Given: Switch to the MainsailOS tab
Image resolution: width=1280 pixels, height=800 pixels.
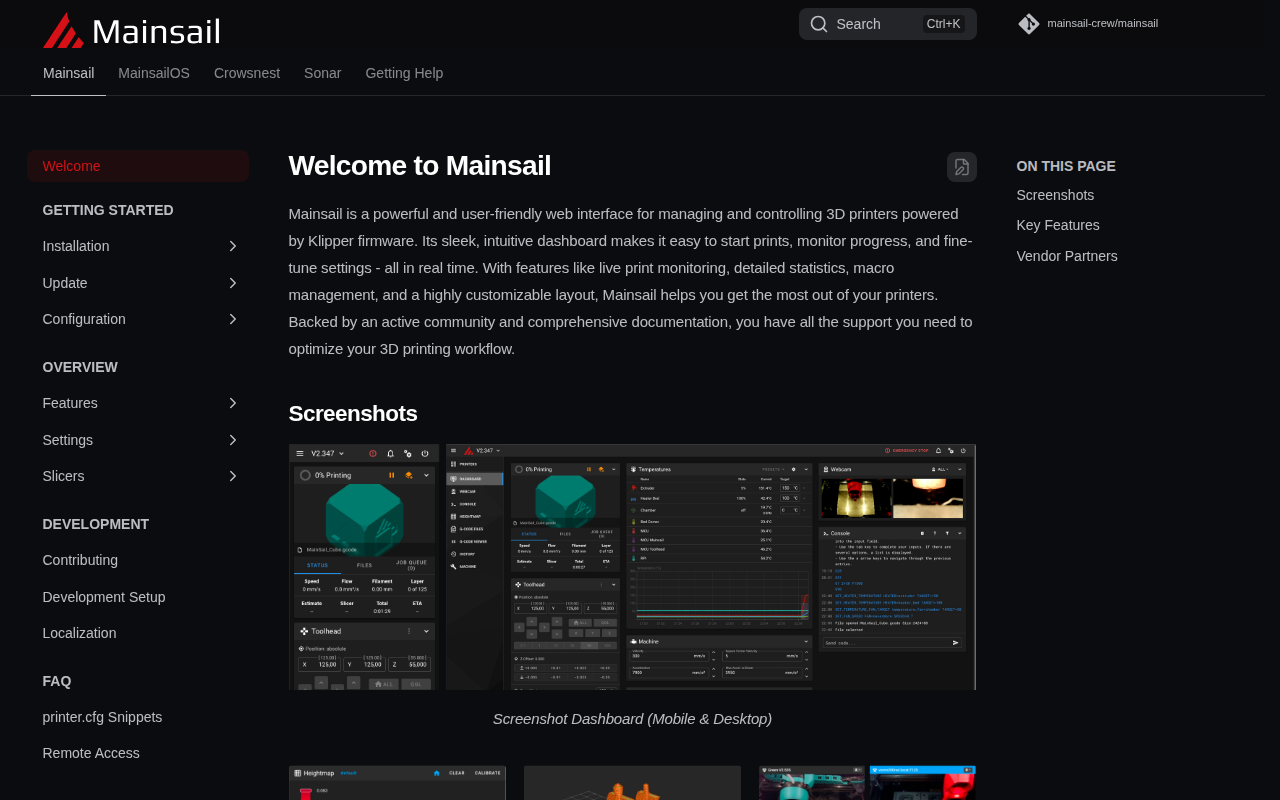Looking at the screenshot, I should coord(154,73).
